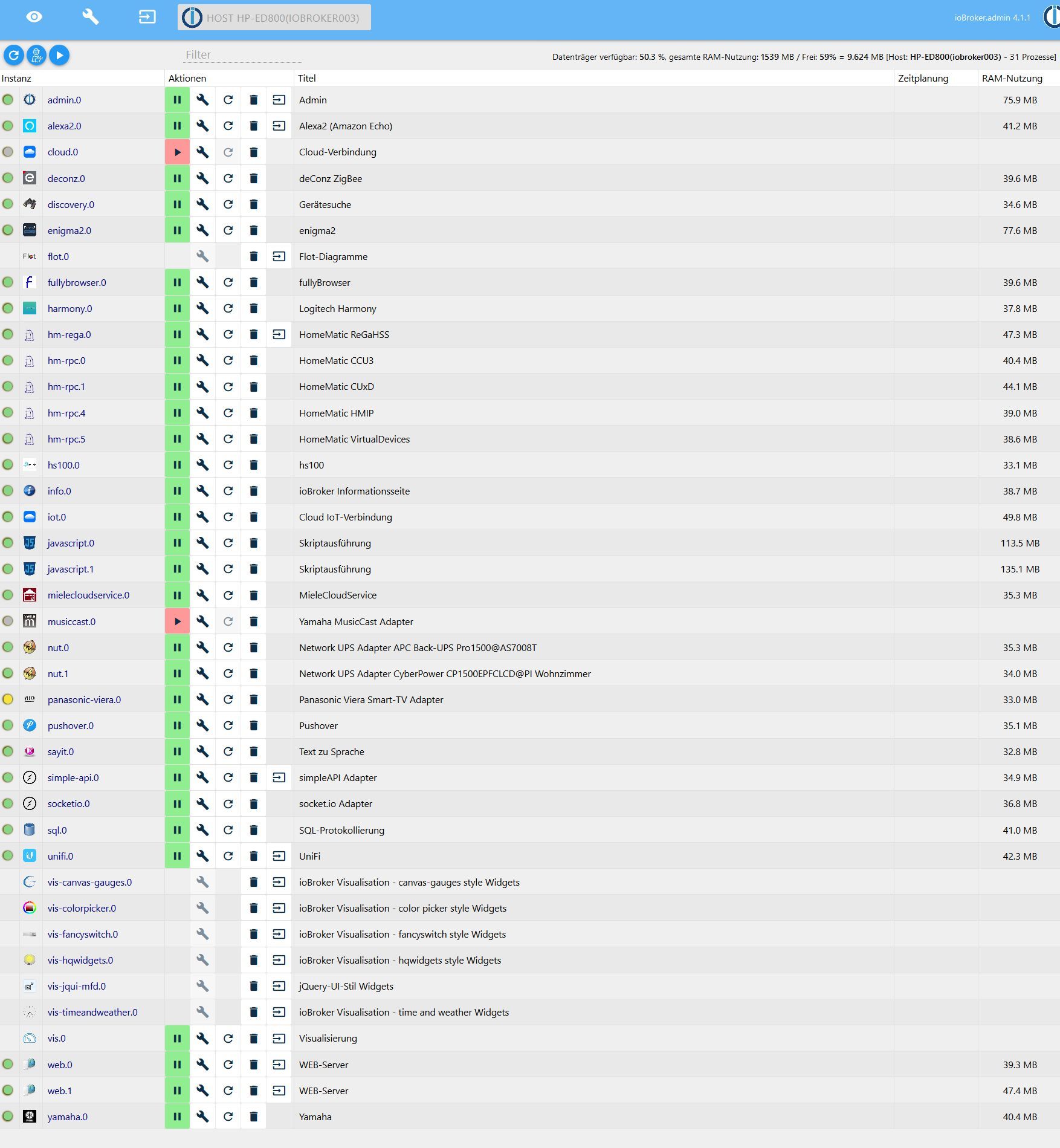Delete the vis-hqwidgets.0 instance

[254, 960]
